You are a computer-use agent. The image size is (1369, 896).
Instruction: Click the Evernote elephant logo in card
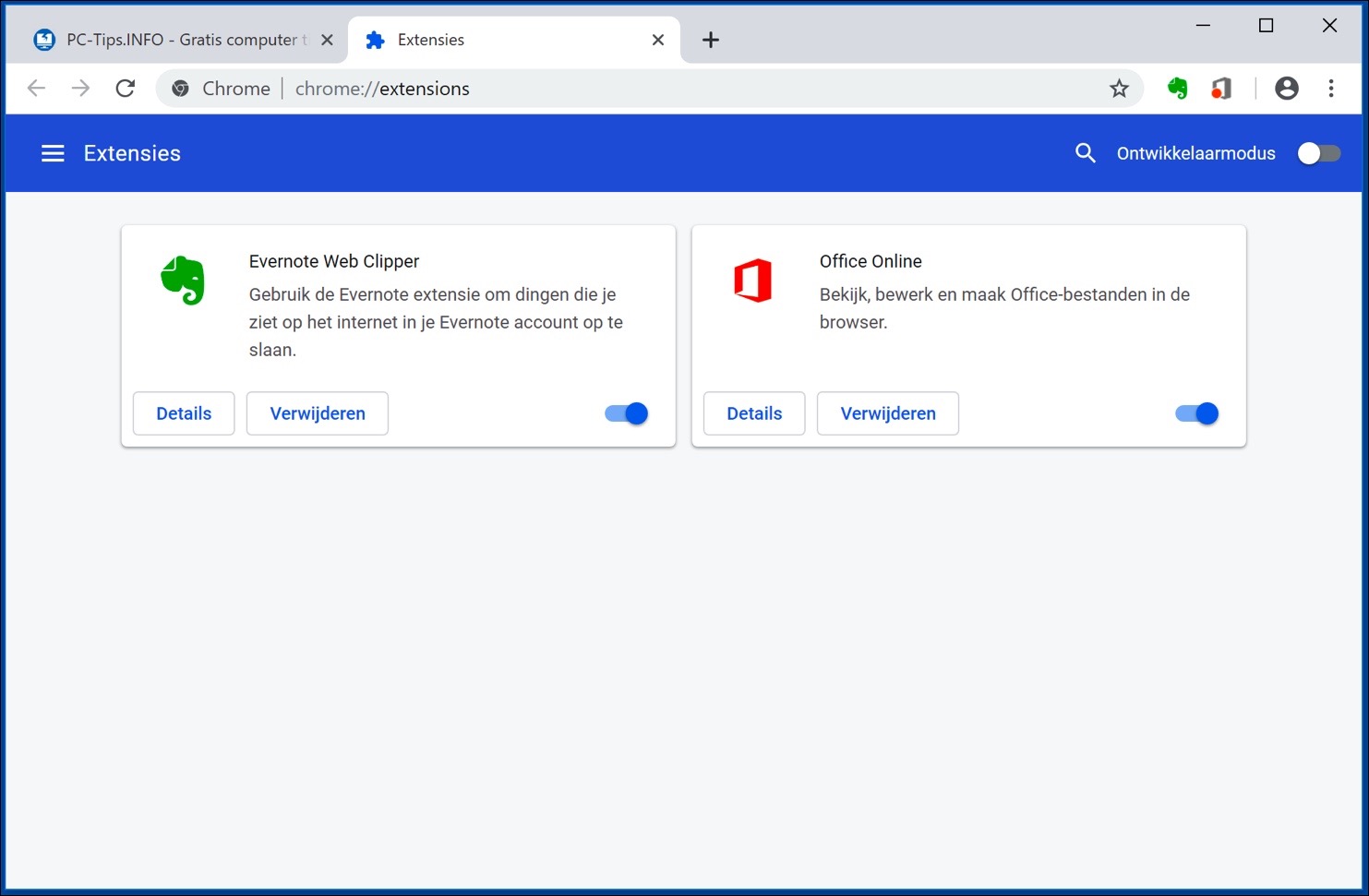pos(183,281)
